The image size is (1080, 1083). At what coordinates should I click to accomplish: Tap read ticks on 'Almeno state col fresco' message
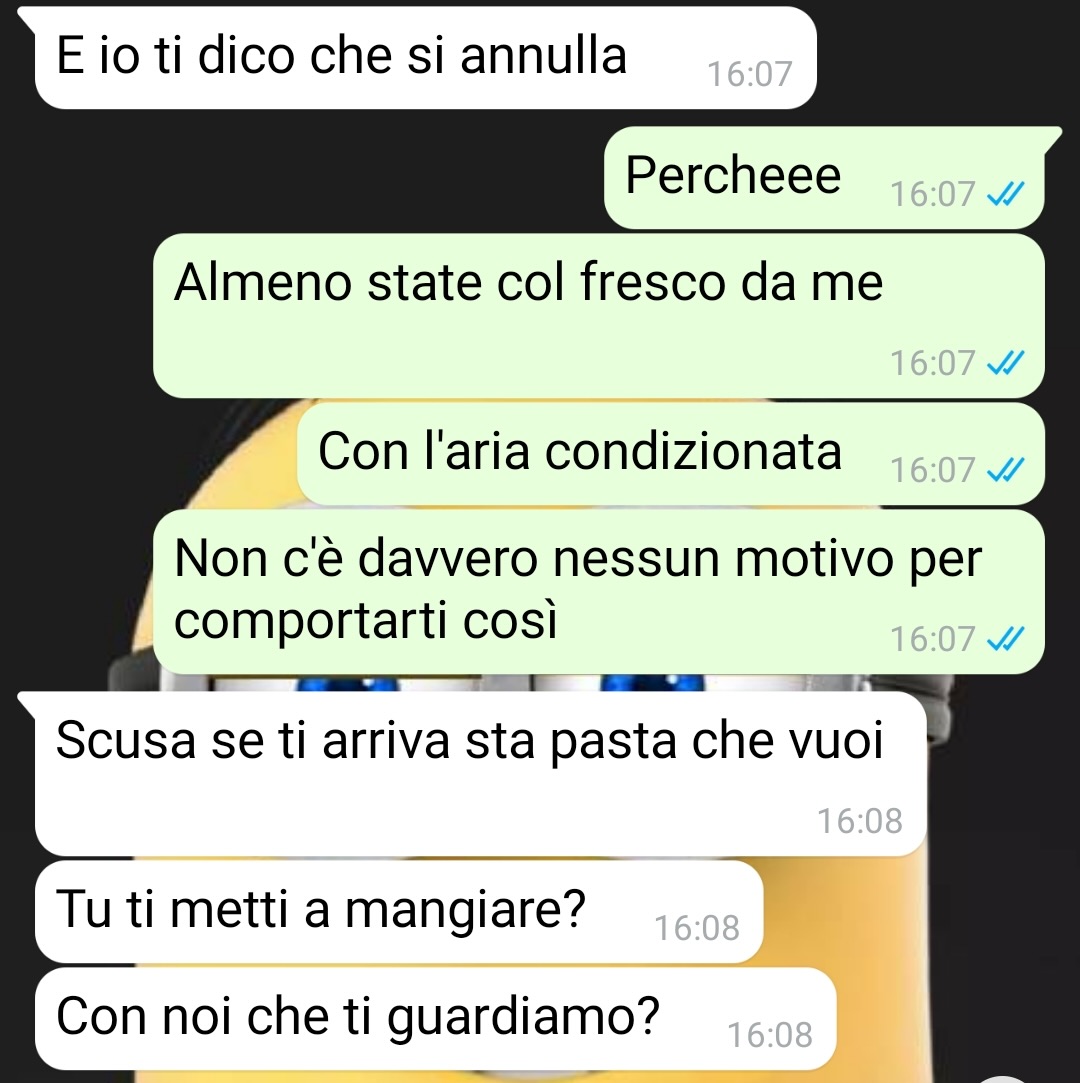coord(1005,363)
